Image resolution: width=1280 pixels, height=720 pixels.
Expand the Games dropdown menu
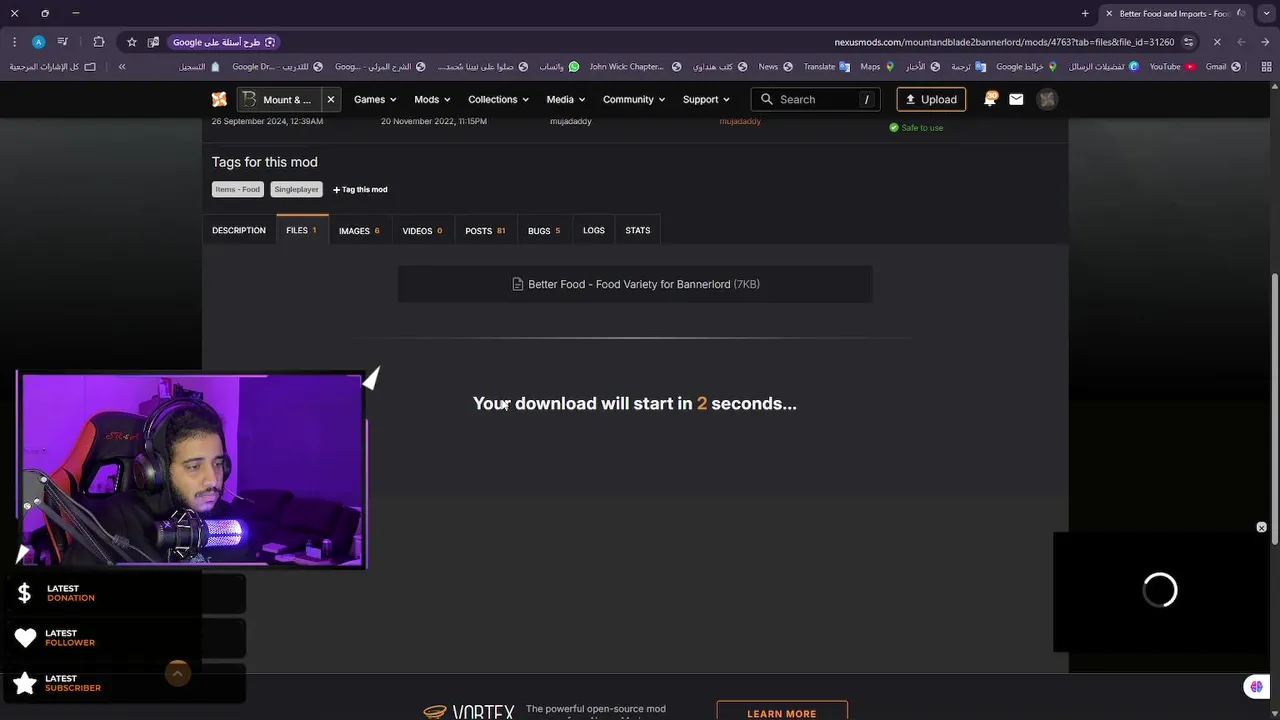[x=375, y=99]
